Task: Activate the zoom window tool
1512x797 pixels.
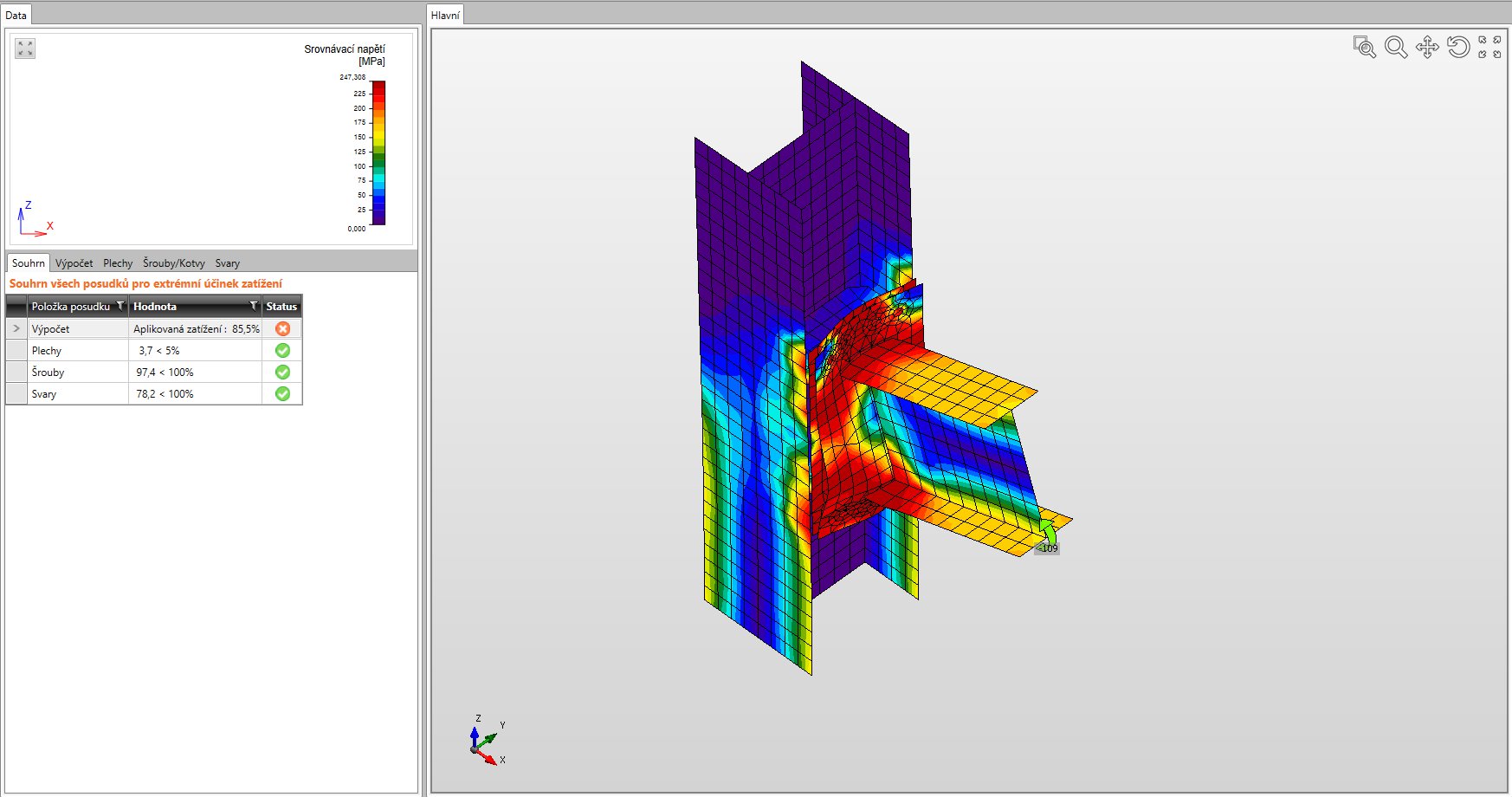Action: pyautogui.click(x=1364, y=47)
